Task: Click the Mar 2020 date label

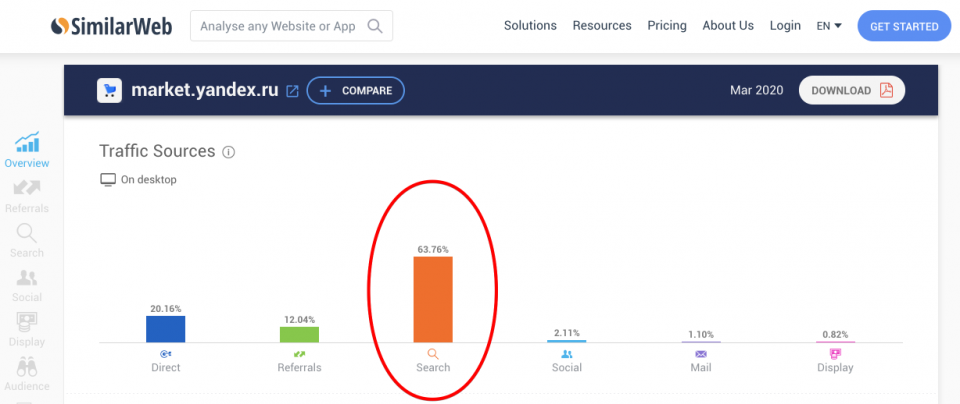Action: point(756,91)
